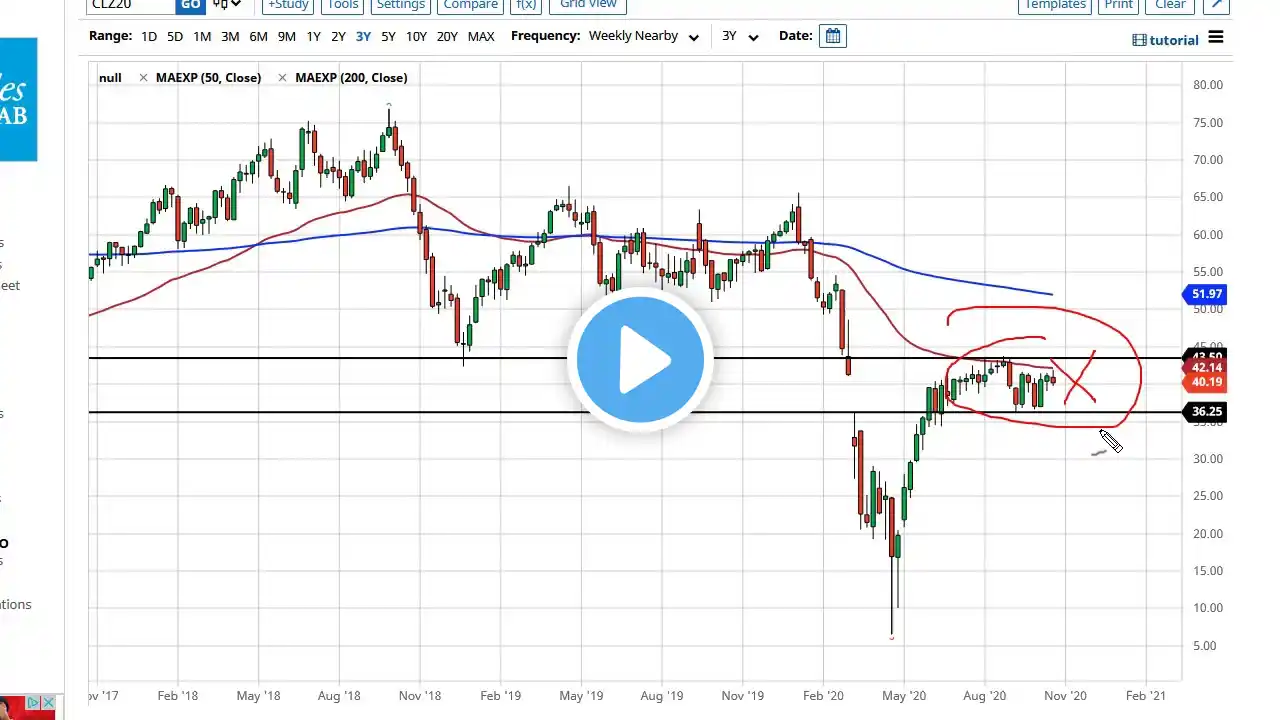Viewport: 1280px width, 720px height.
Task: Set range to 10Y
Action: pyautogui.click(x=416, y=36)
